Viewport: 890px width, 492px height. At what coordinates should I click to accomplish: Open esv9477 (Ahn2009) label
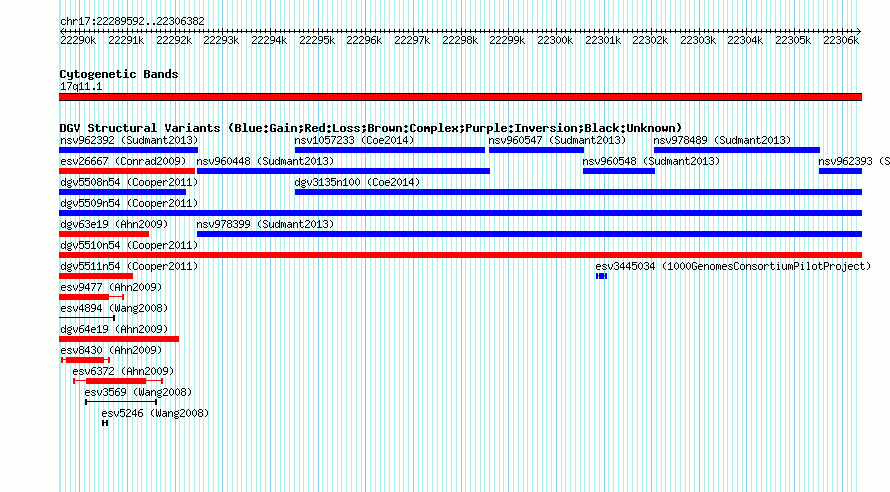point(111,287)
